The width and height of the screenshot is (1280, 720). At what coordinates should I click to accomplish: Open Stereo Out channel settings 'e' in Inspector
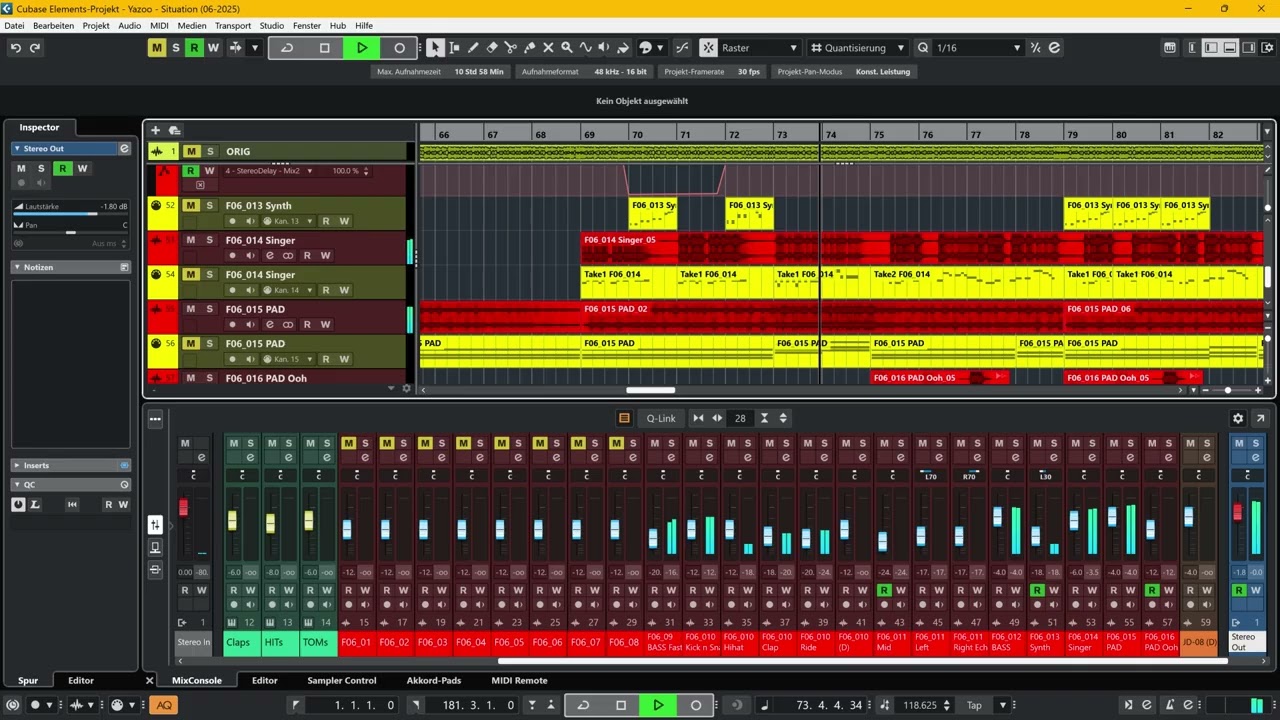click(124, 148)
